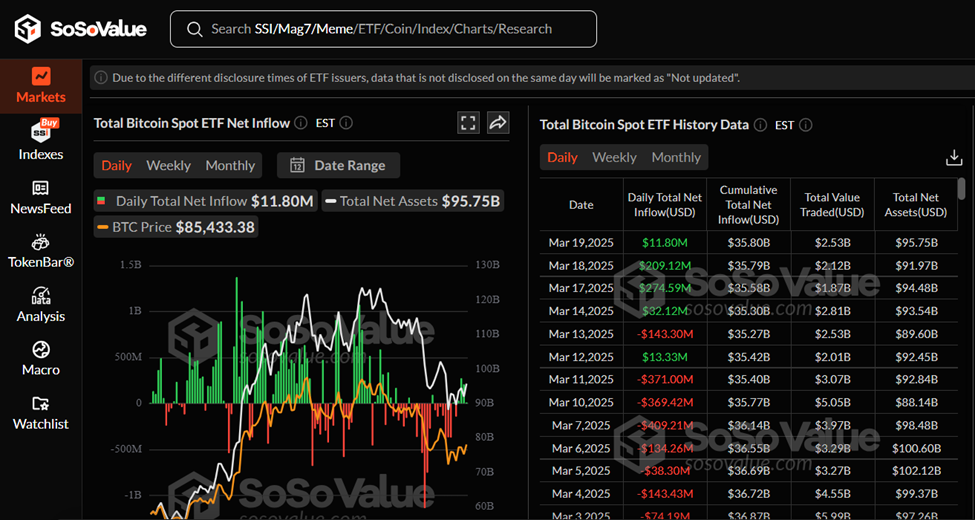
Task: Click info icon next to history EST label
Action: point(805,125)
